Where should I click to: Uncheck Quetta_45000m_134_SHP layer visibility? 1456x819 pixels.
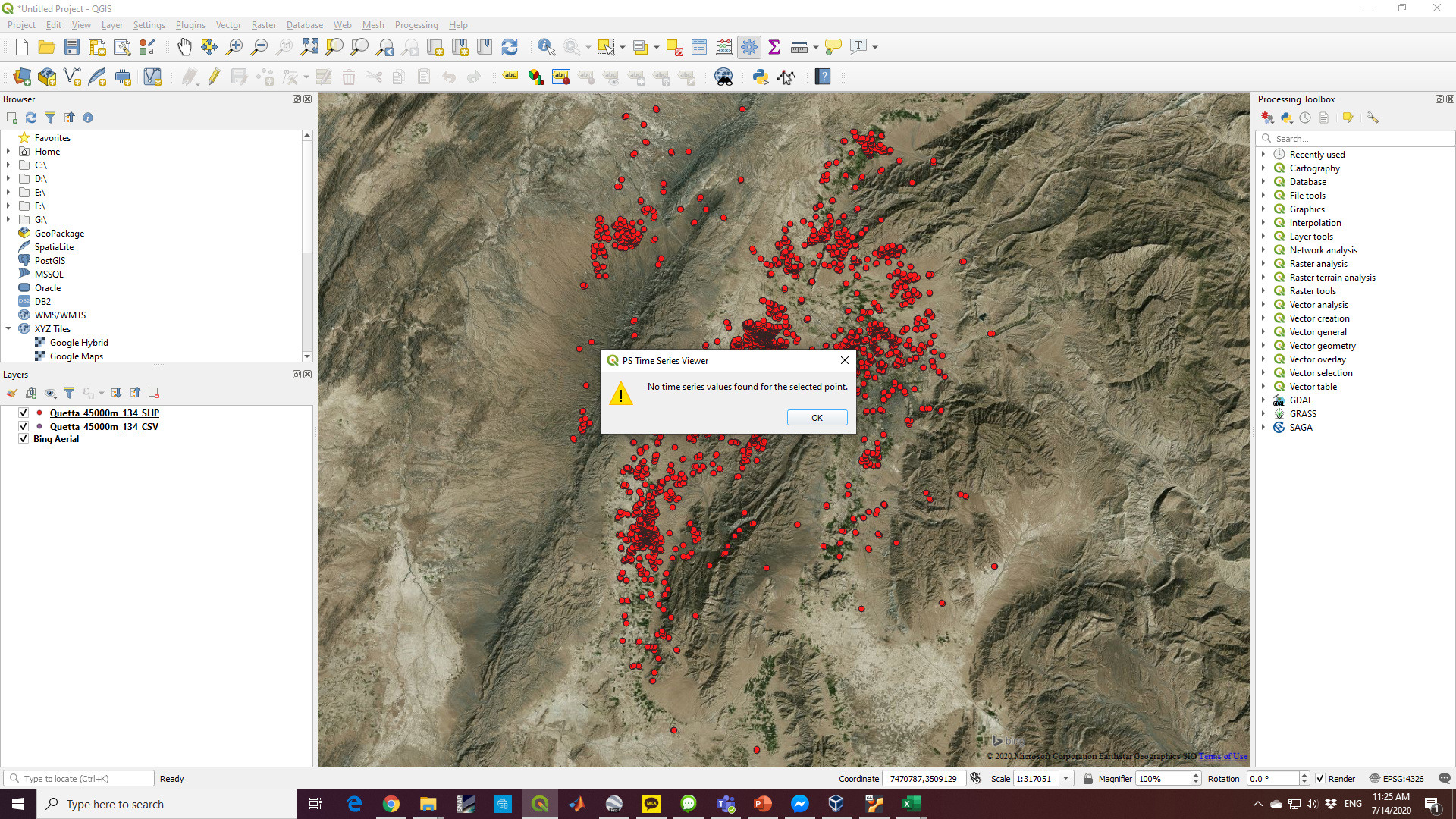point(24,413)
